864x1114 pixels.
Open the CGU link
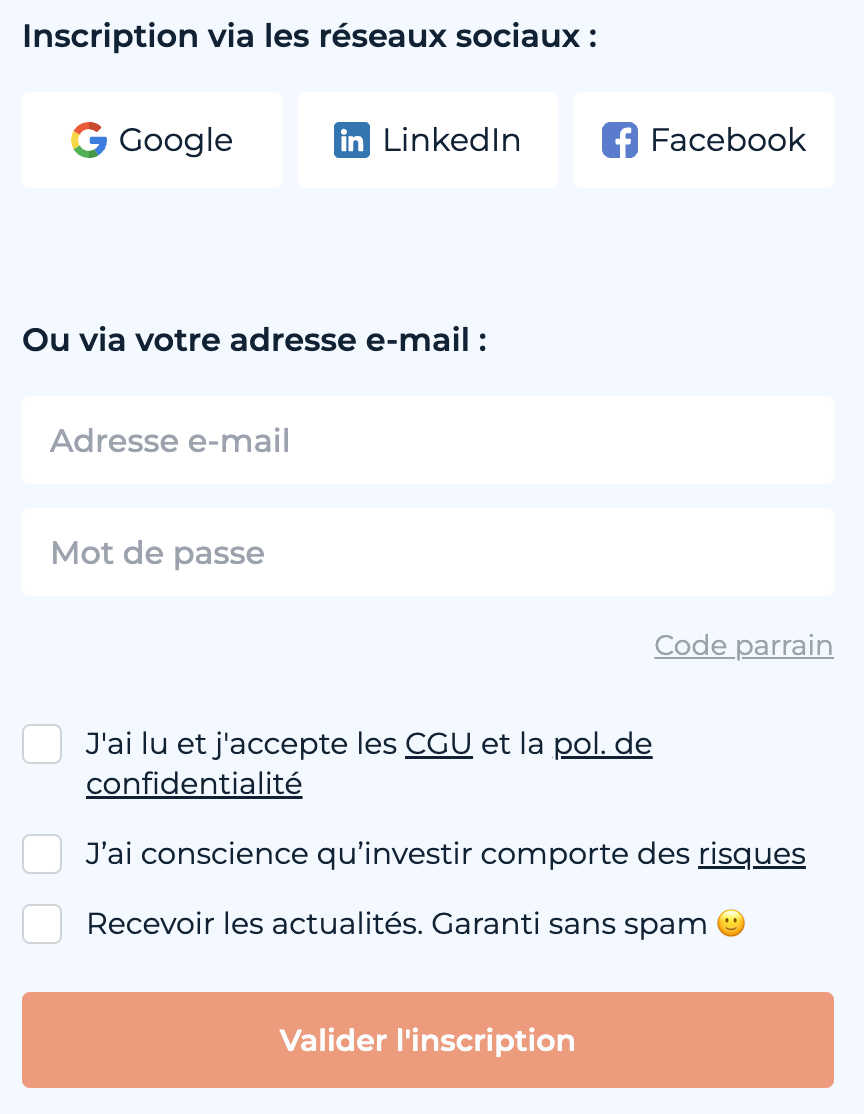click(438, 744)
